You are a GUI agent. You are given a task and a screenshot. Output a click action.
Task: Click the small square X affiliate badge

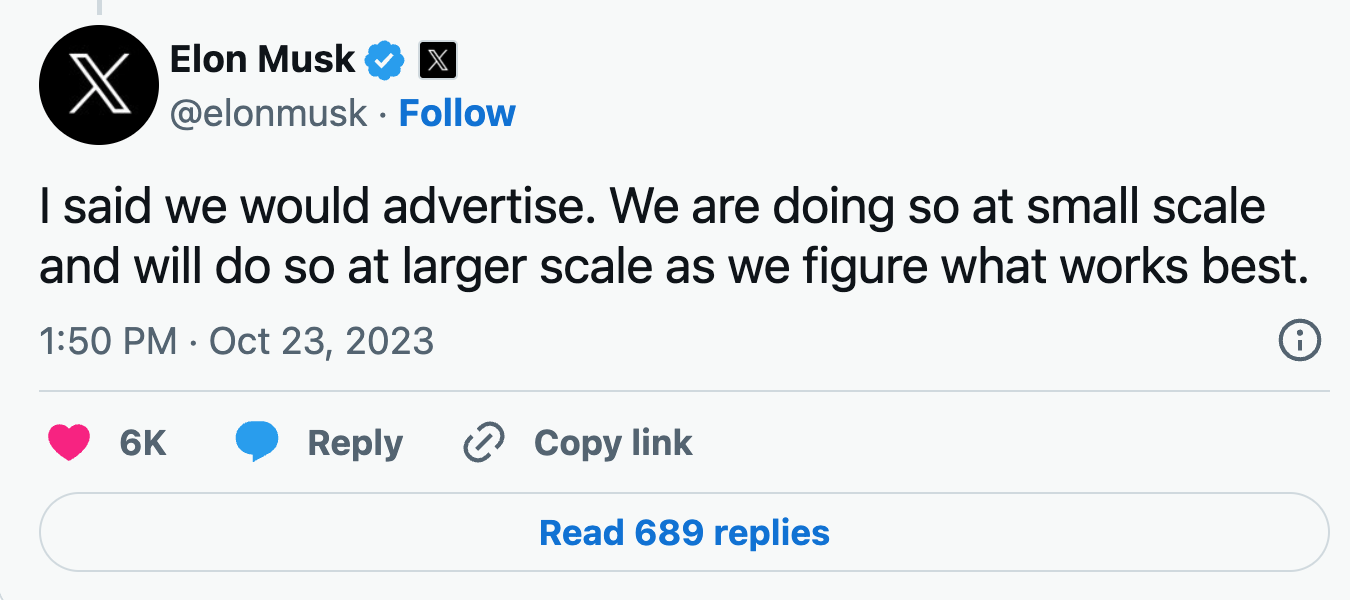point(437,62)
